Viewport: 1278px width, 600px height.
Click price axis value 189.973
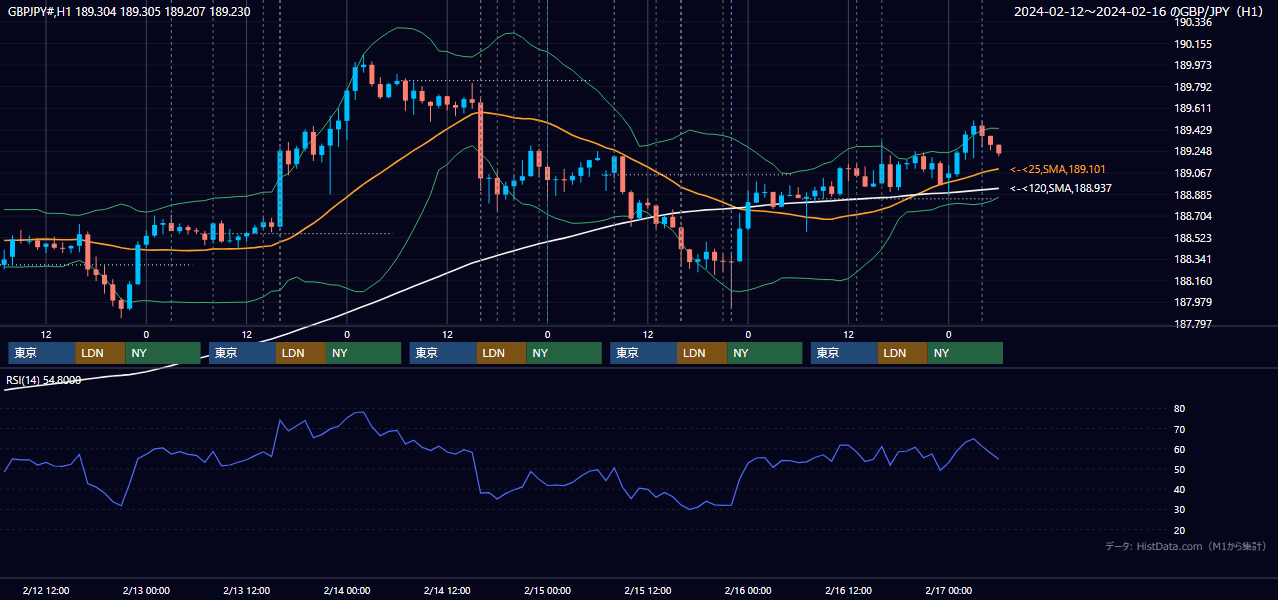coord(1193,65)
